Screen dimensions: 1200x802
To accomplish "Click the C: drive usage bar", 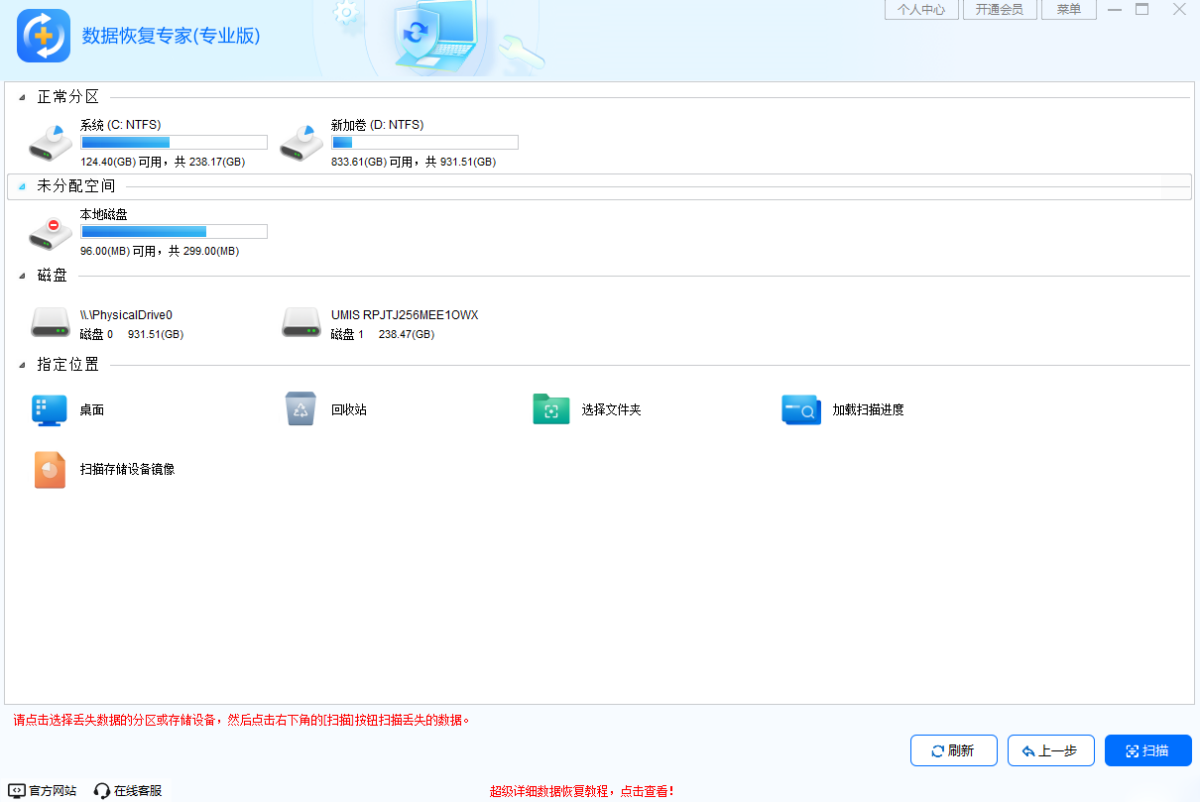I will pyautogui.click(x=173, y=142).
